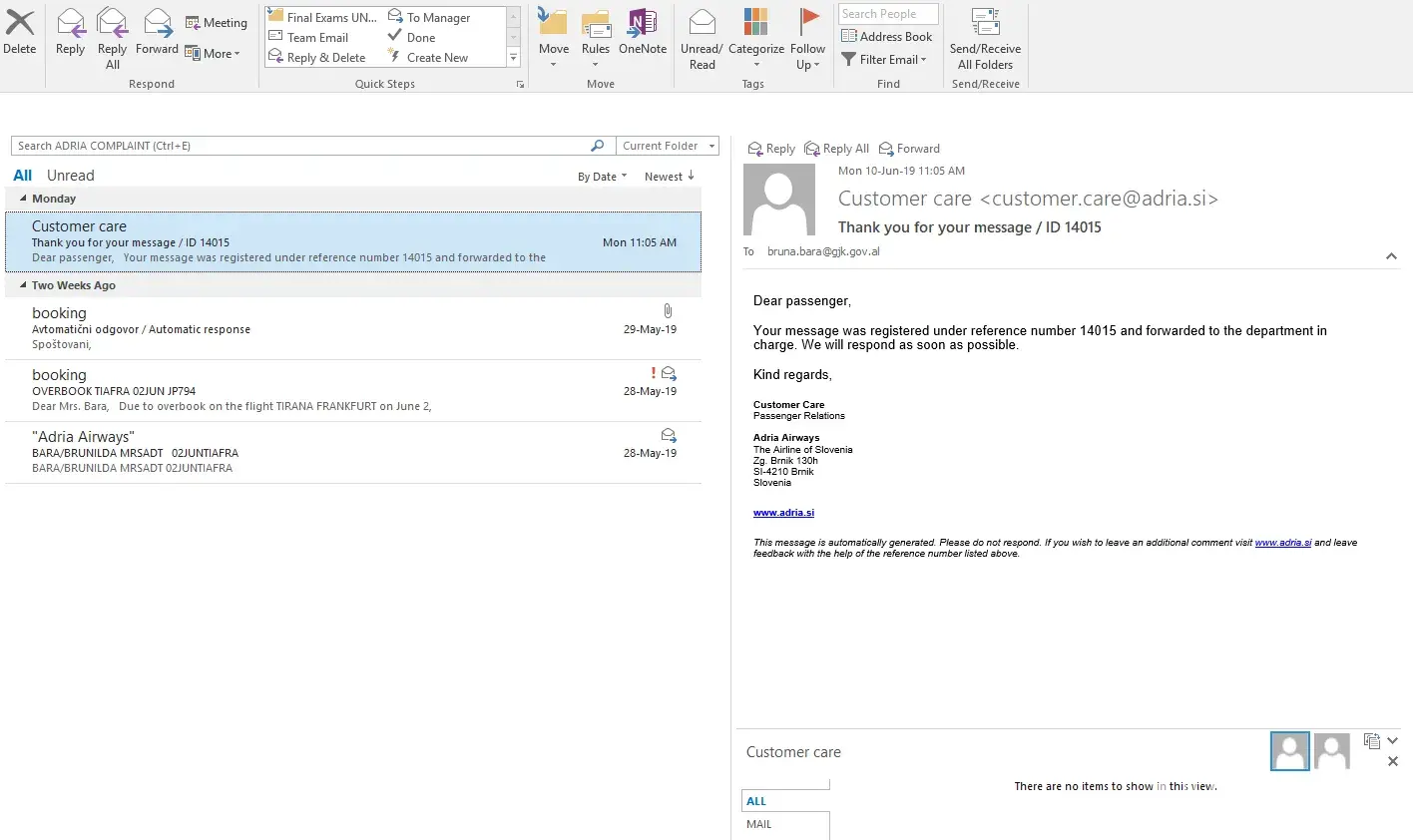Click the Reply All ribbon icon
The image size is (1413, 840).
pos(112,24)
